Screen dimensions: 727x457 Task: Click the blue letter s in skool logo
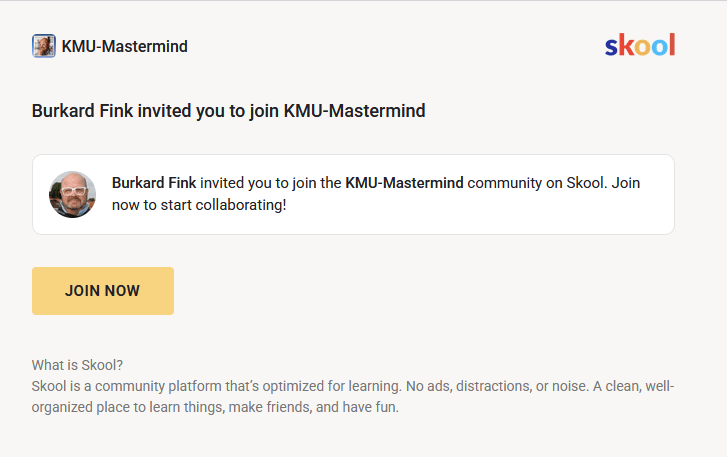click(x=612, y=47)
